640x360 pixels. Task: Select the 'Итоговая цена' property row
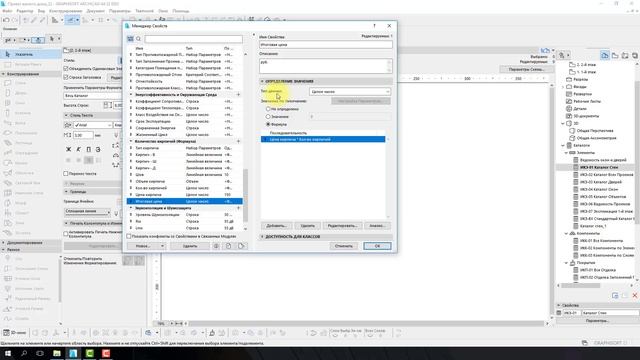[x=184, y=201]
